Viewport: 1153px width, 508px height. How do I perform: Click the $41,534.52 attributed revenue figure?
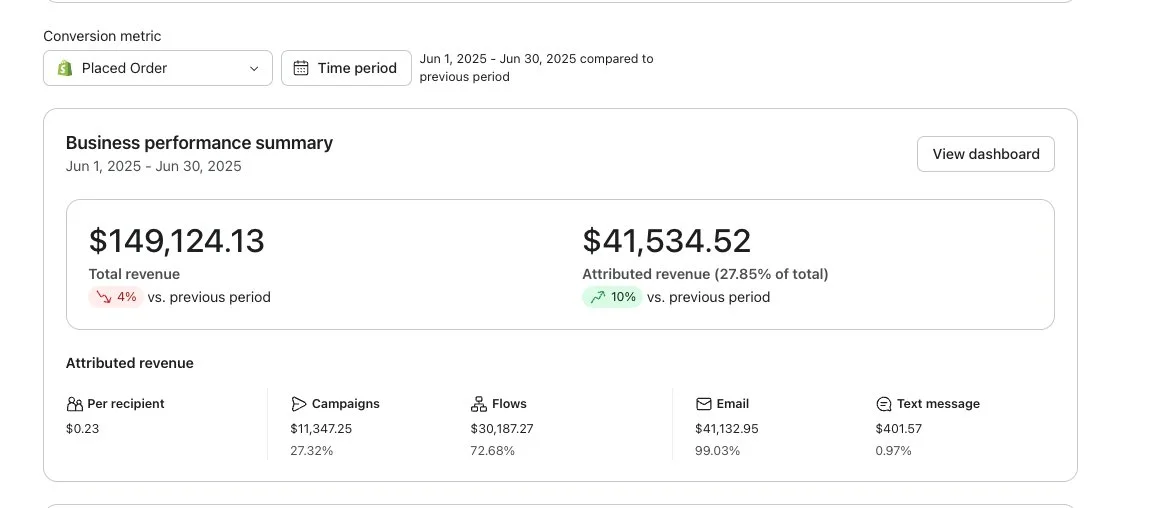click(x=667, y=241)
